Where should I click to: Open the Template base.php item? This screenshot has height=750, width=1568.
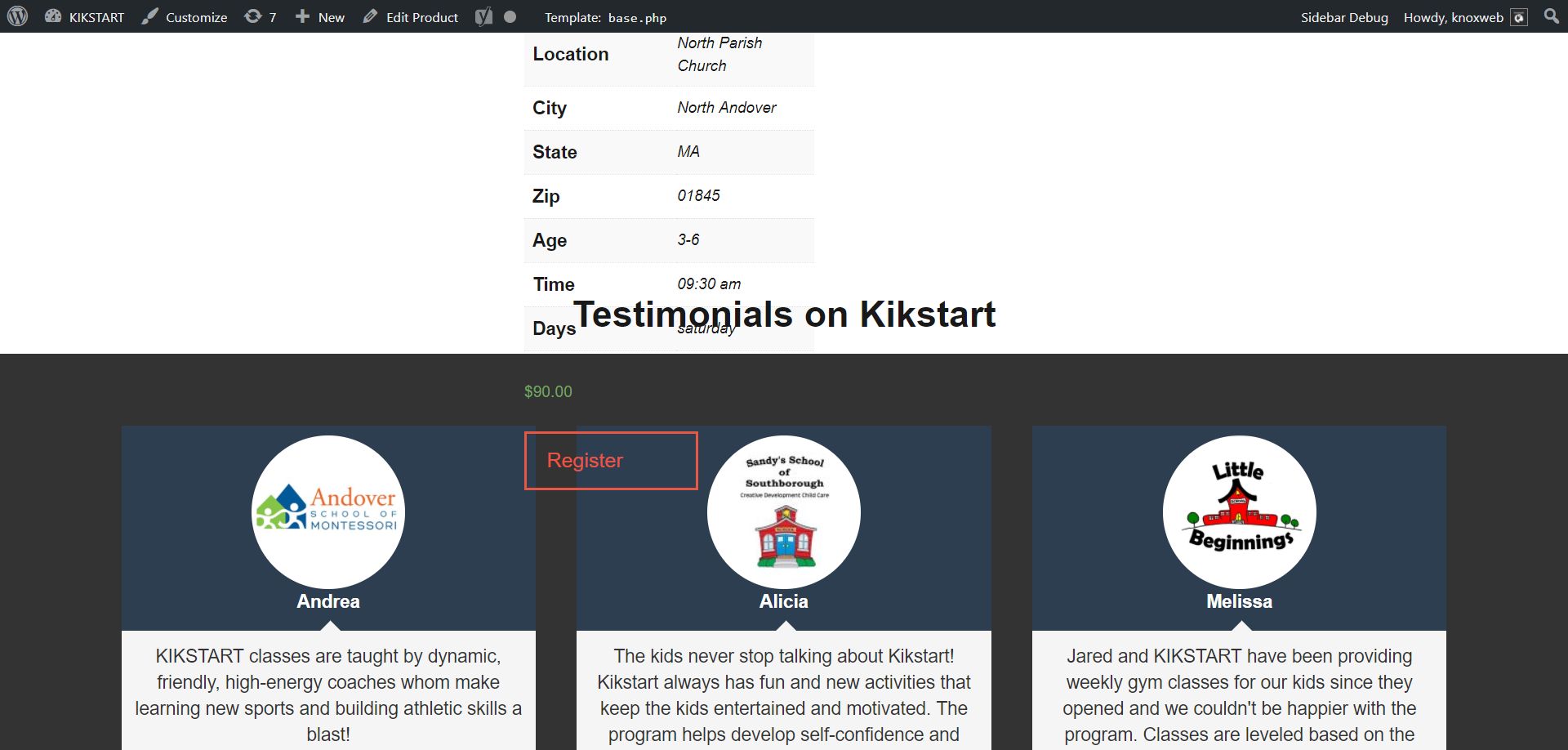[605, 17]
